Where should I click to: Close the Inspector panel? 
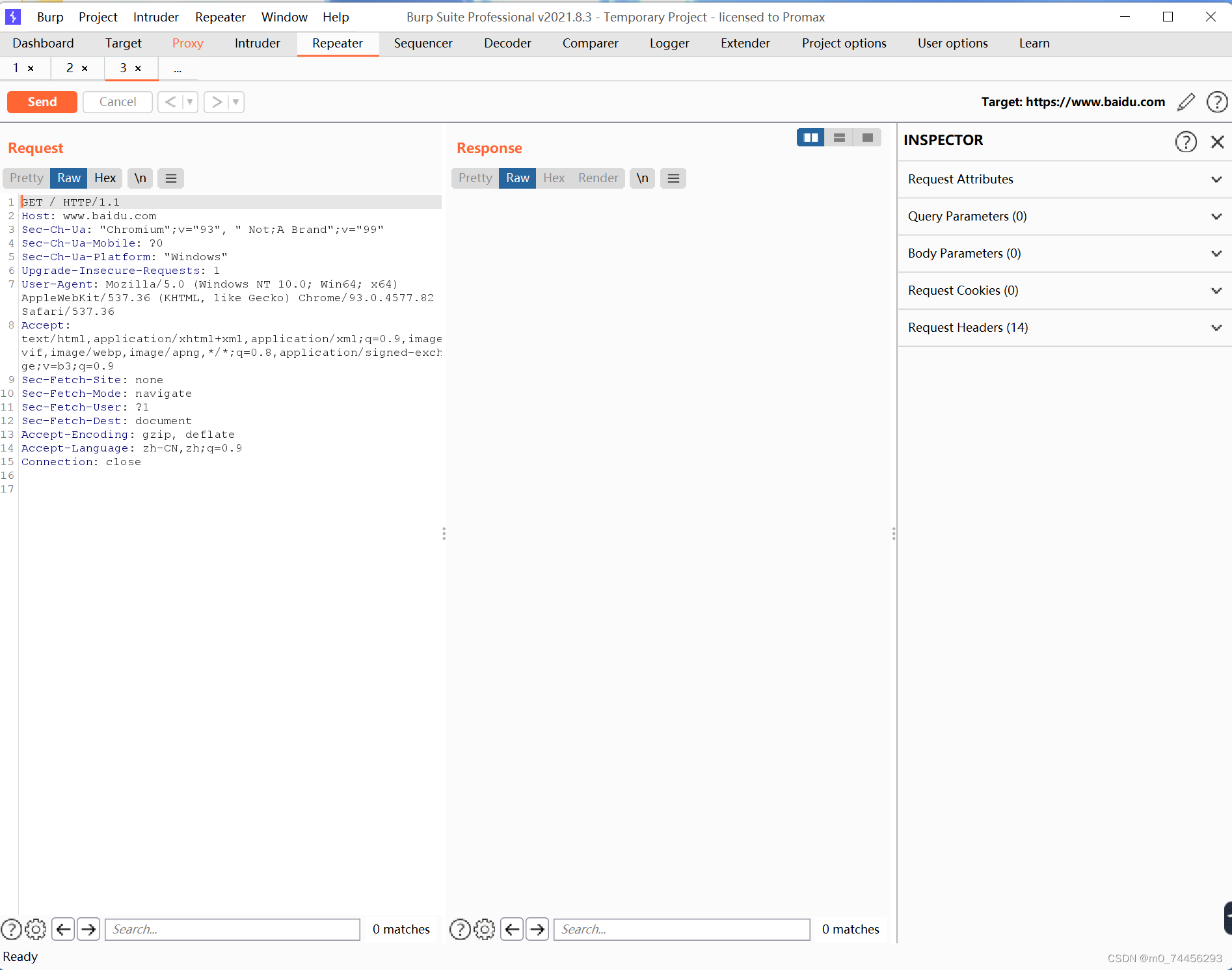tap(1217, 141)
